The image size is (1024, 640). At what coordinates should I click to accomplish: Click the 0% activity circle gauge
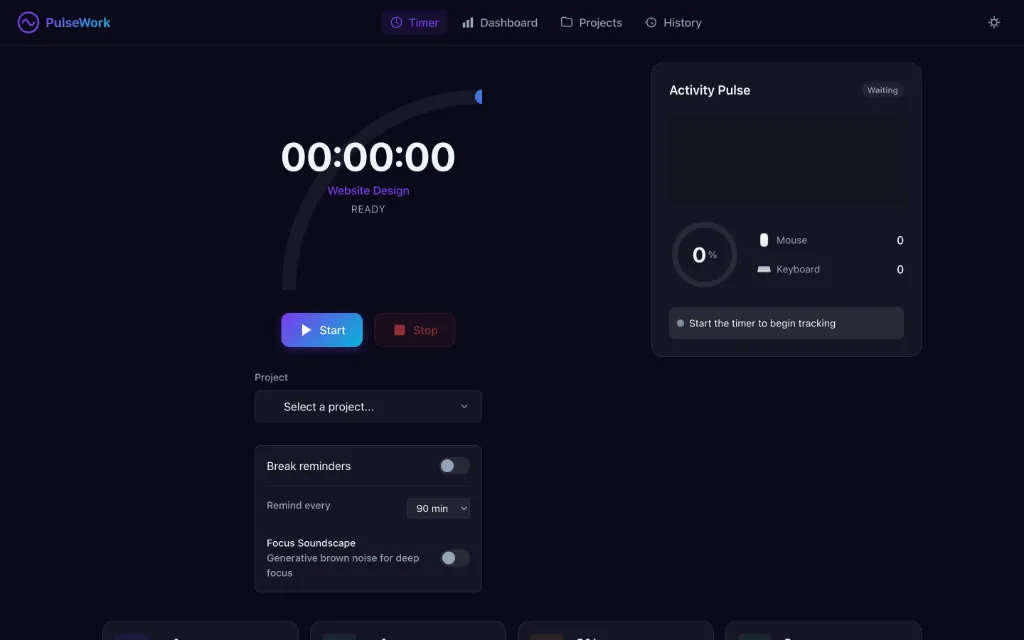click(x=704, y=255)
